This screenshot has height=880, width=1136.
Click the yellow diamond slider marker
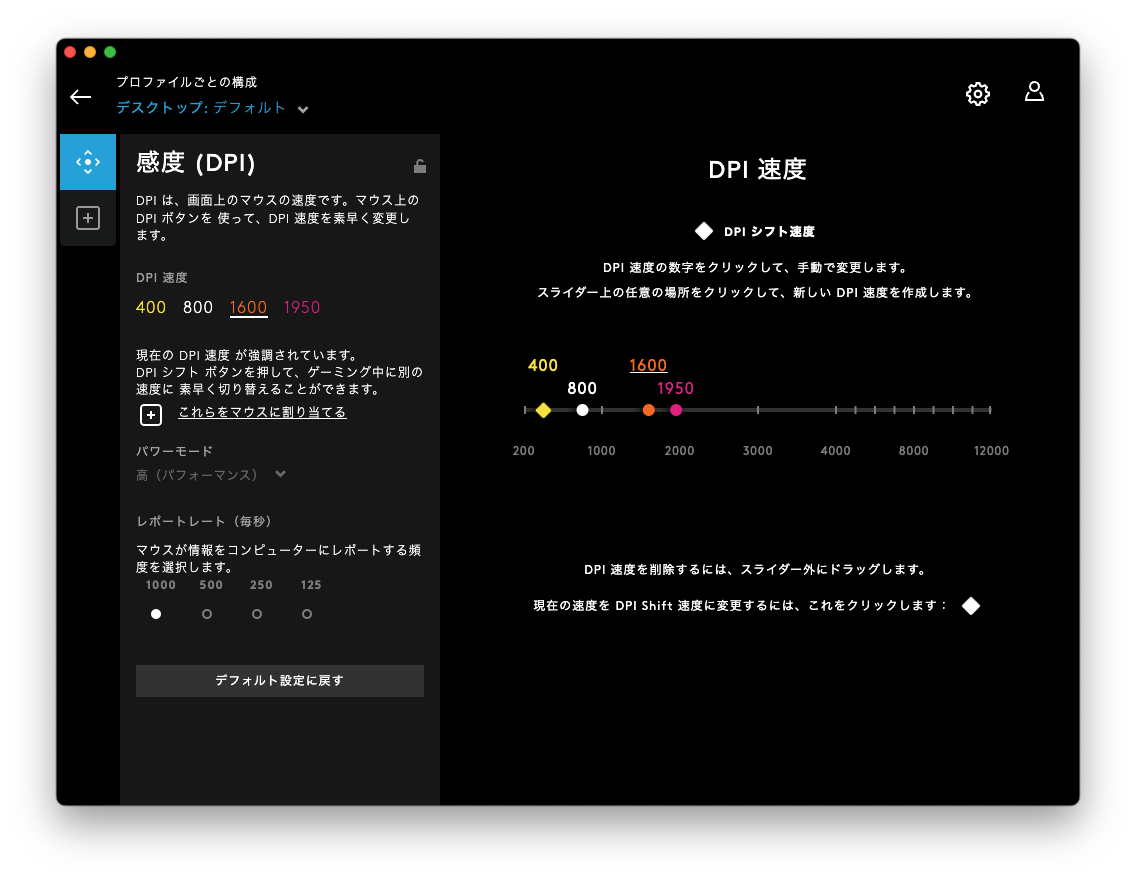click(543, 411)
